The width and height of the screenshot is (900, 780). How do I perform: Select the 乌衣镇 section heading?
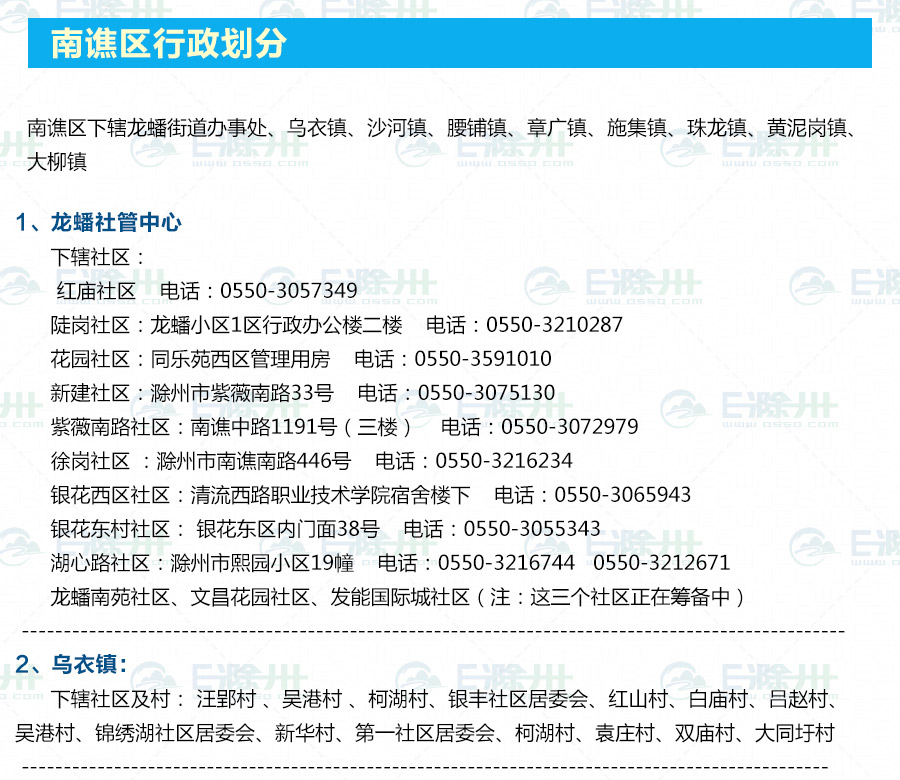89,664
